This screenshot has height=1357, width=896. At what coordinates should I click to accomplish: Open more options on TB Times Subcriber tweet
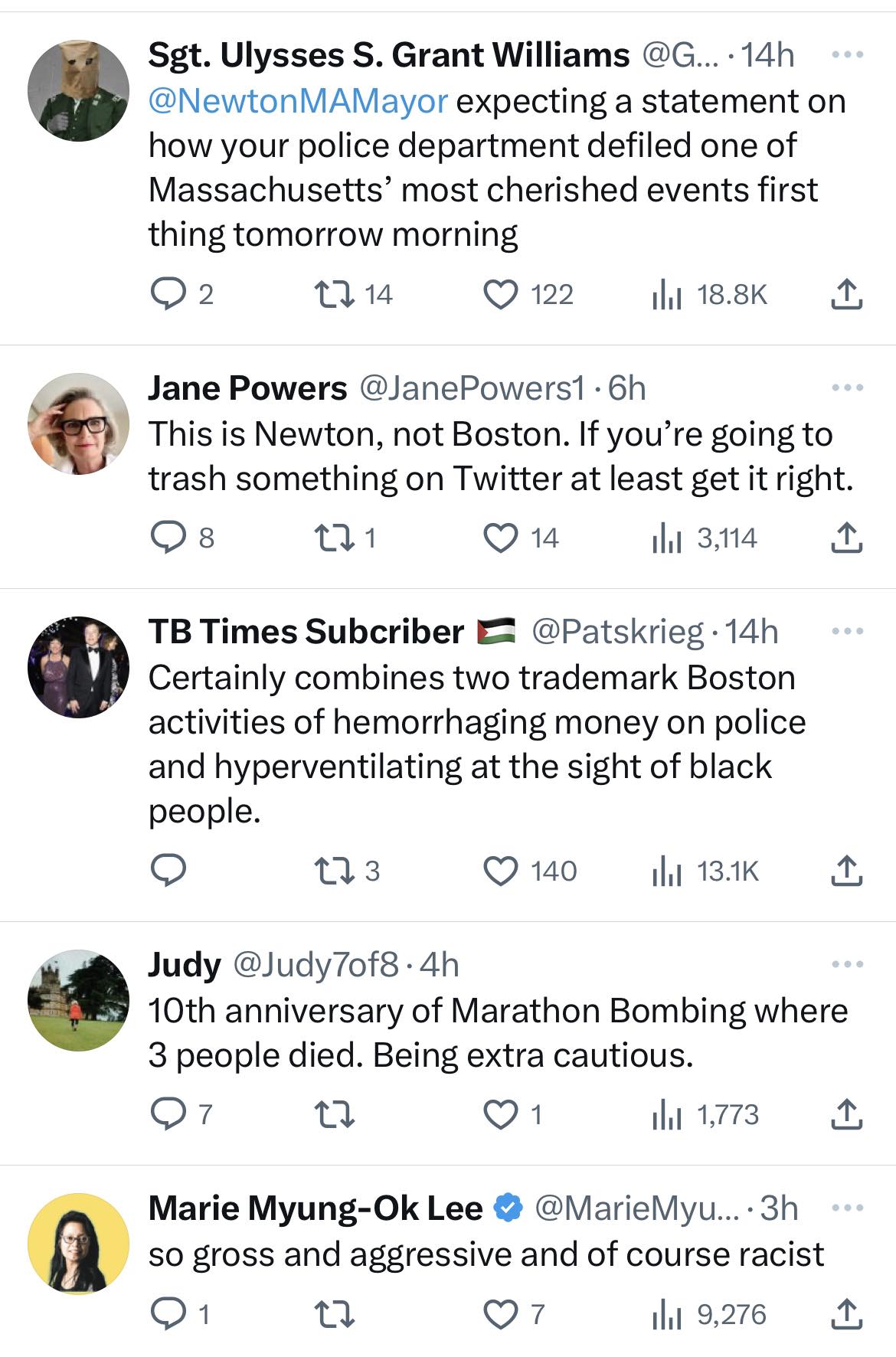coord(847,632)
